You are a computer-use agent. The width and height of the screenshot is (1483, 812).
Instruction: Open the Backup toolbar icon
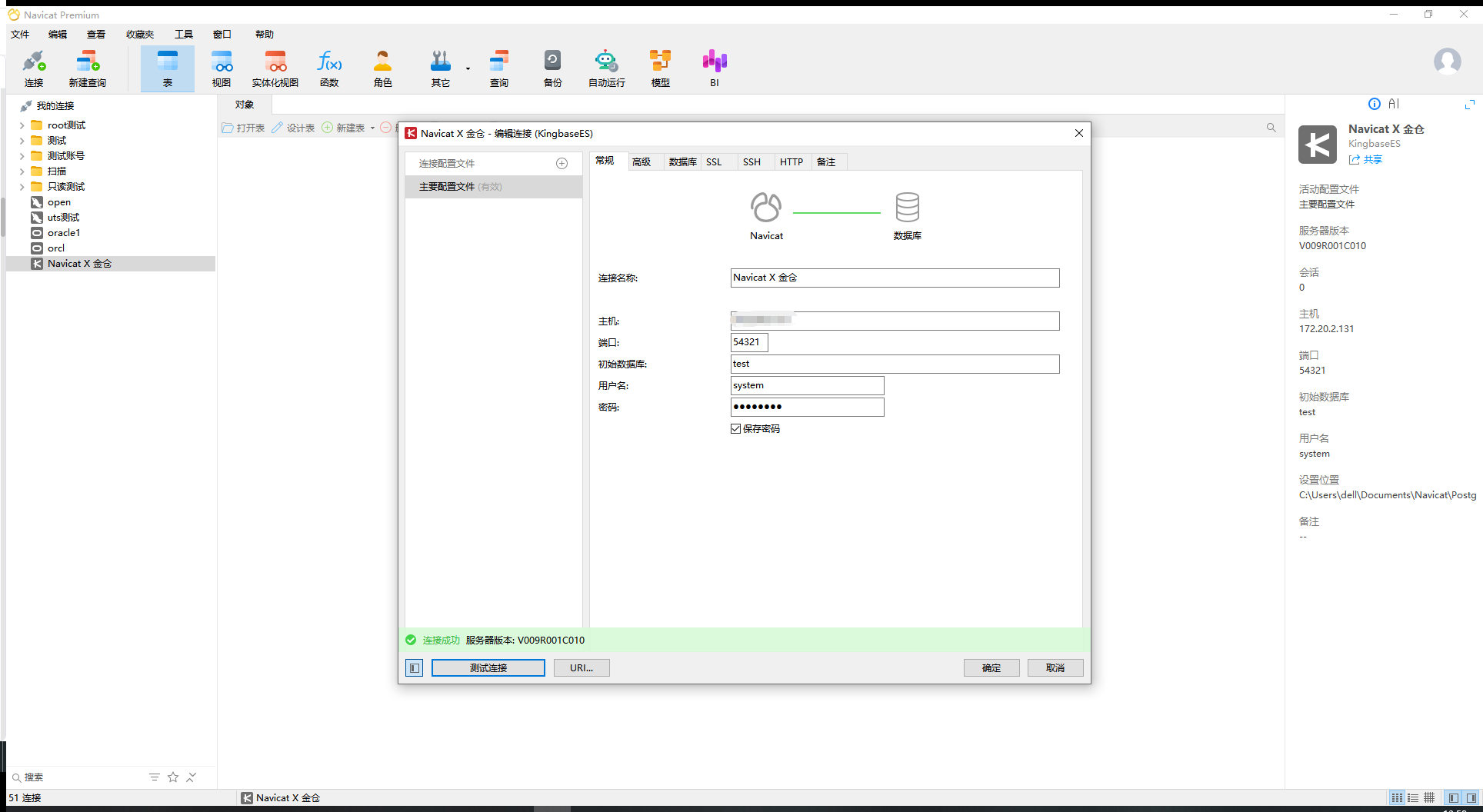pos(553,68)
